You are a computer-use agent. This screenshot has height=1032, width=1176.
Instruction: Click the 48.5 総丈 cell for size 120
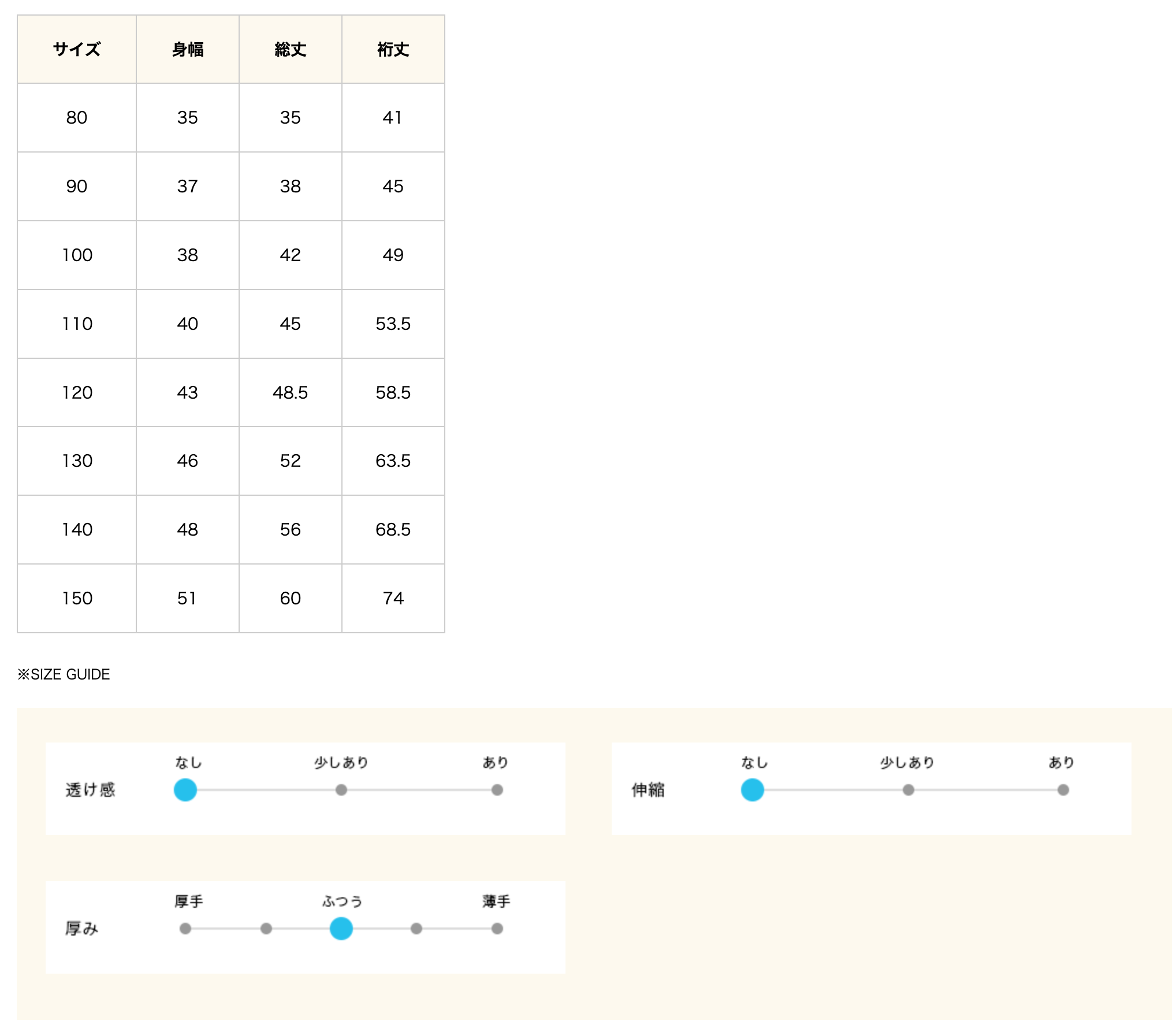291,393
